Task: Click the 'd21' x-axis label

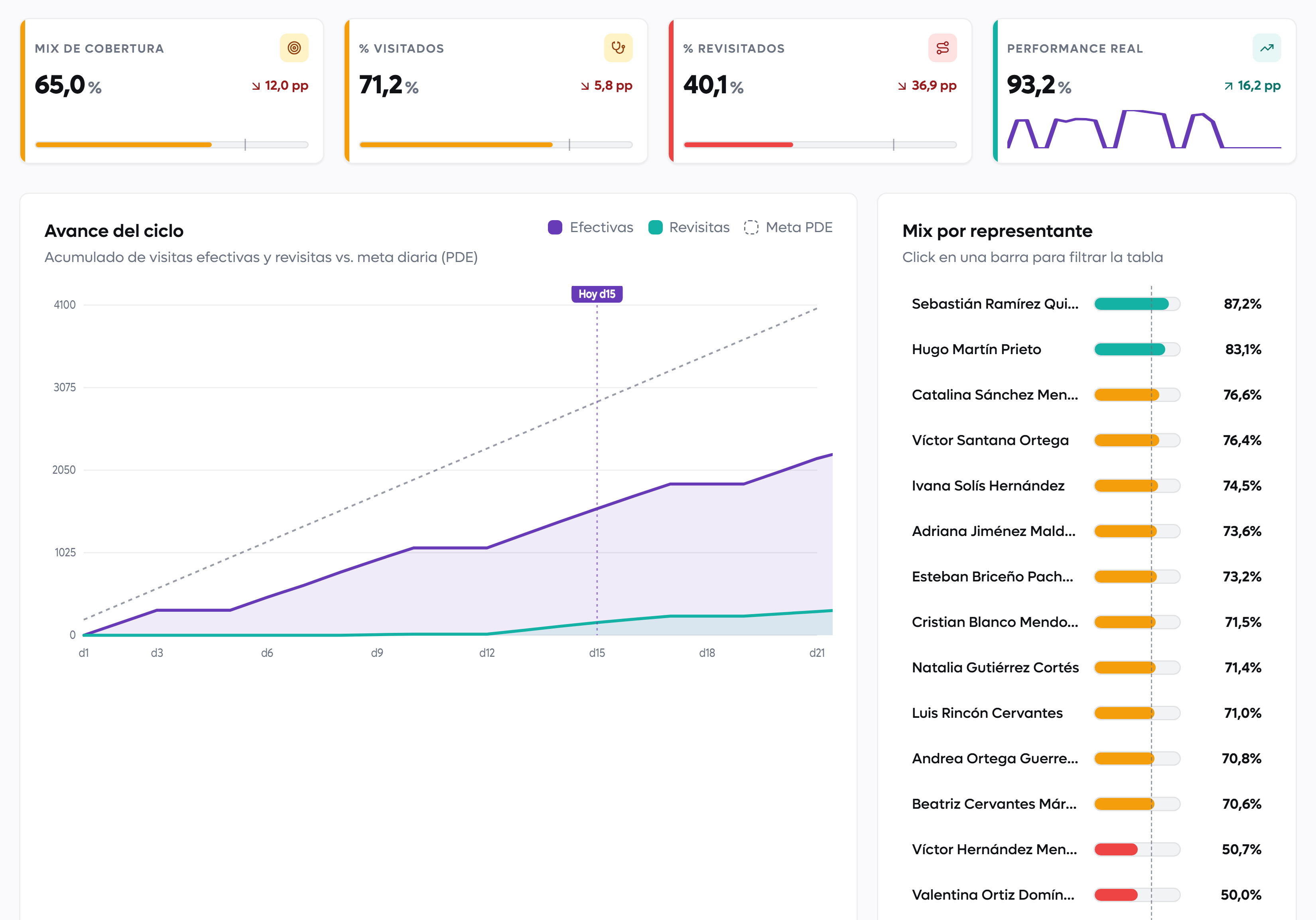Action: [817, 653]
